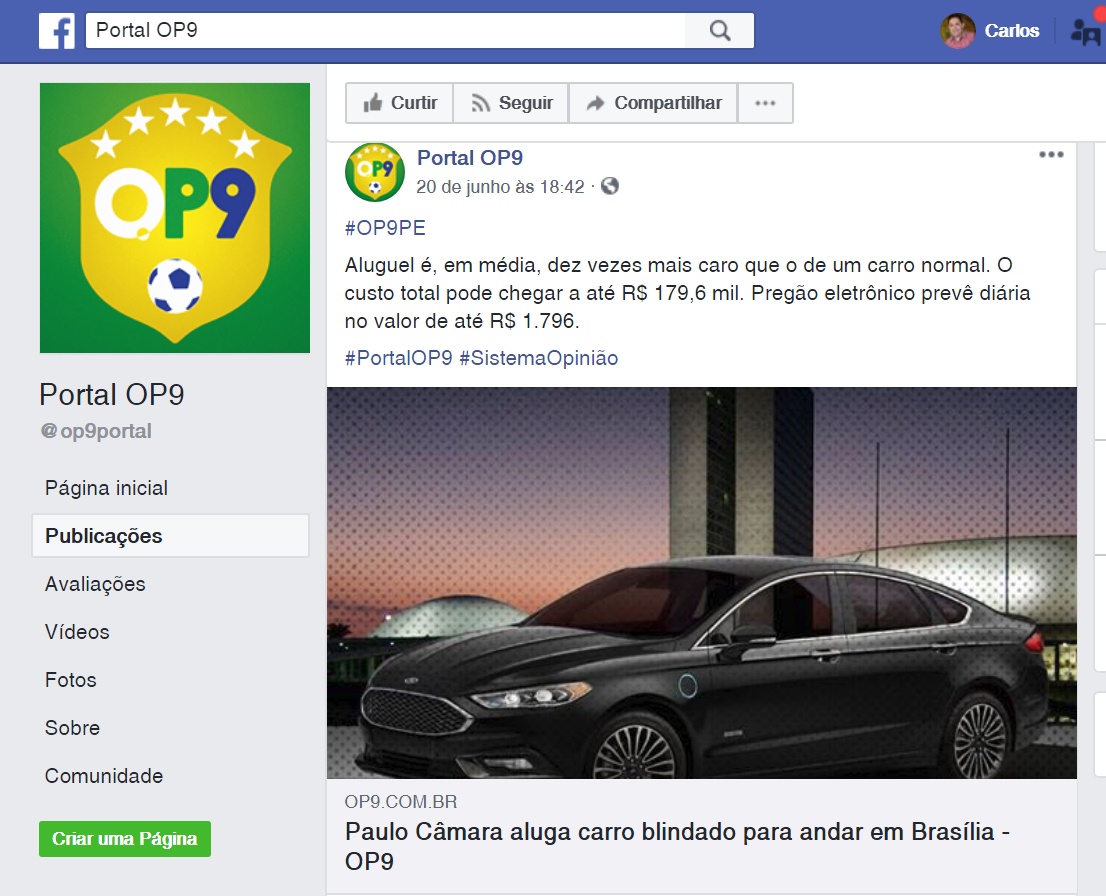Click the Facebook logo icon
The image size is (1106, 896).
click(57, 31)
